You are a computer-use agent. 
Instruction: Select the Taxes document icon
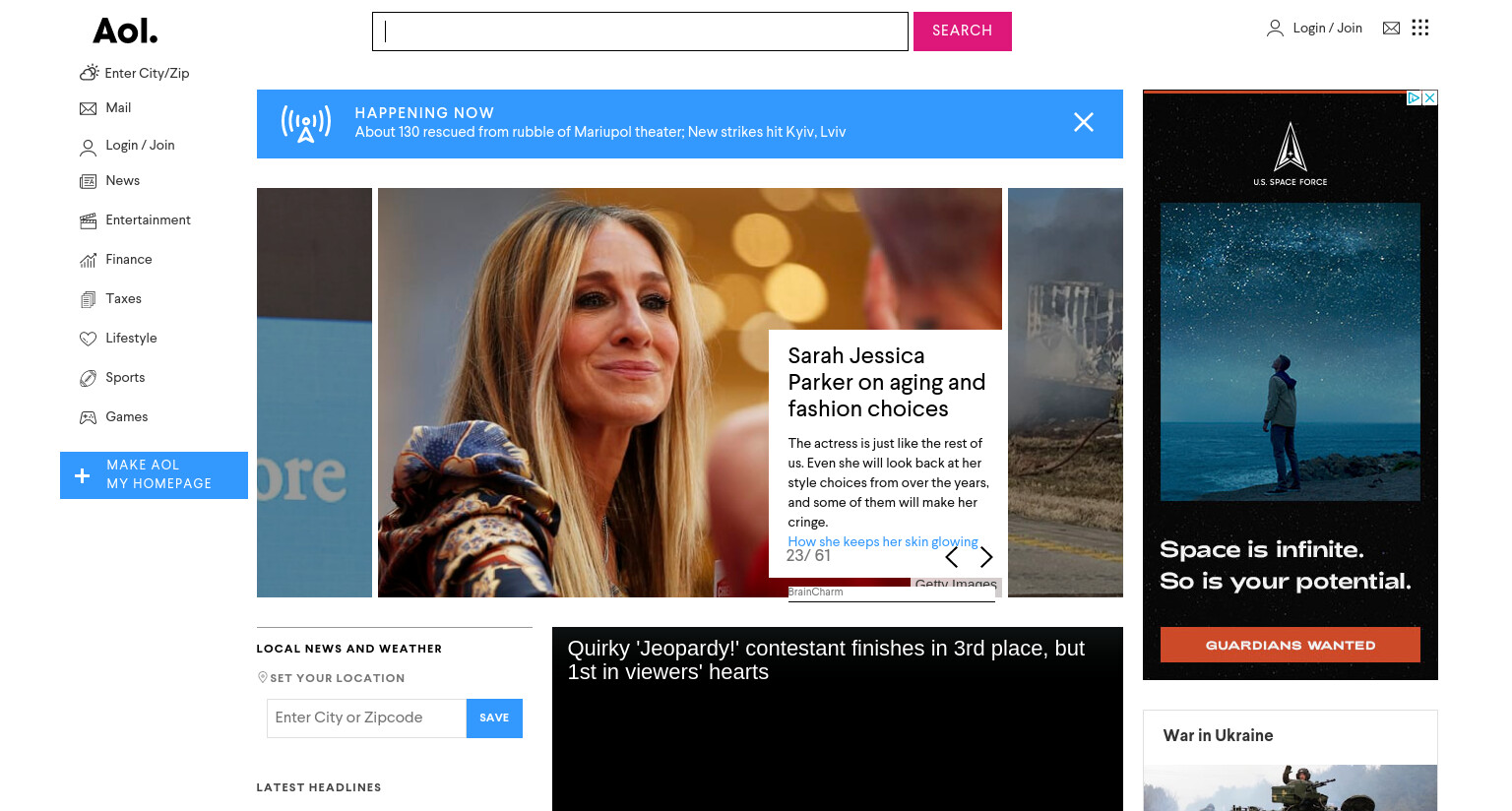[x=88, y=299]
